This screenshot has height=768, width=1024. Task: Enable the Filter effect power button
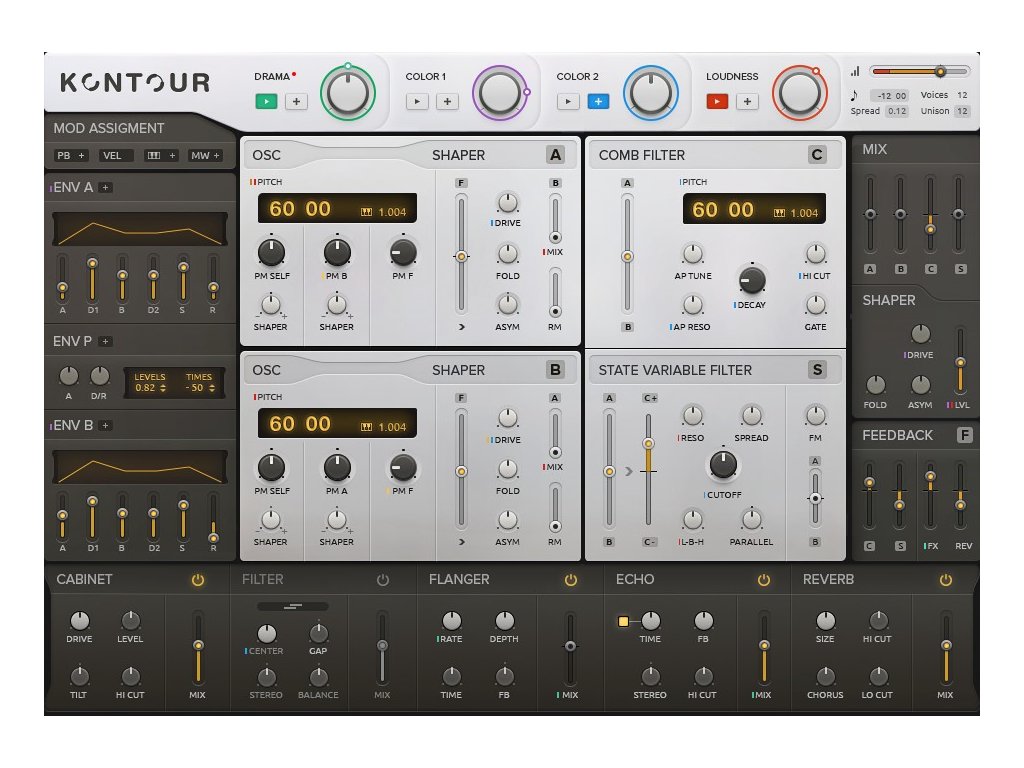(383, 580)
